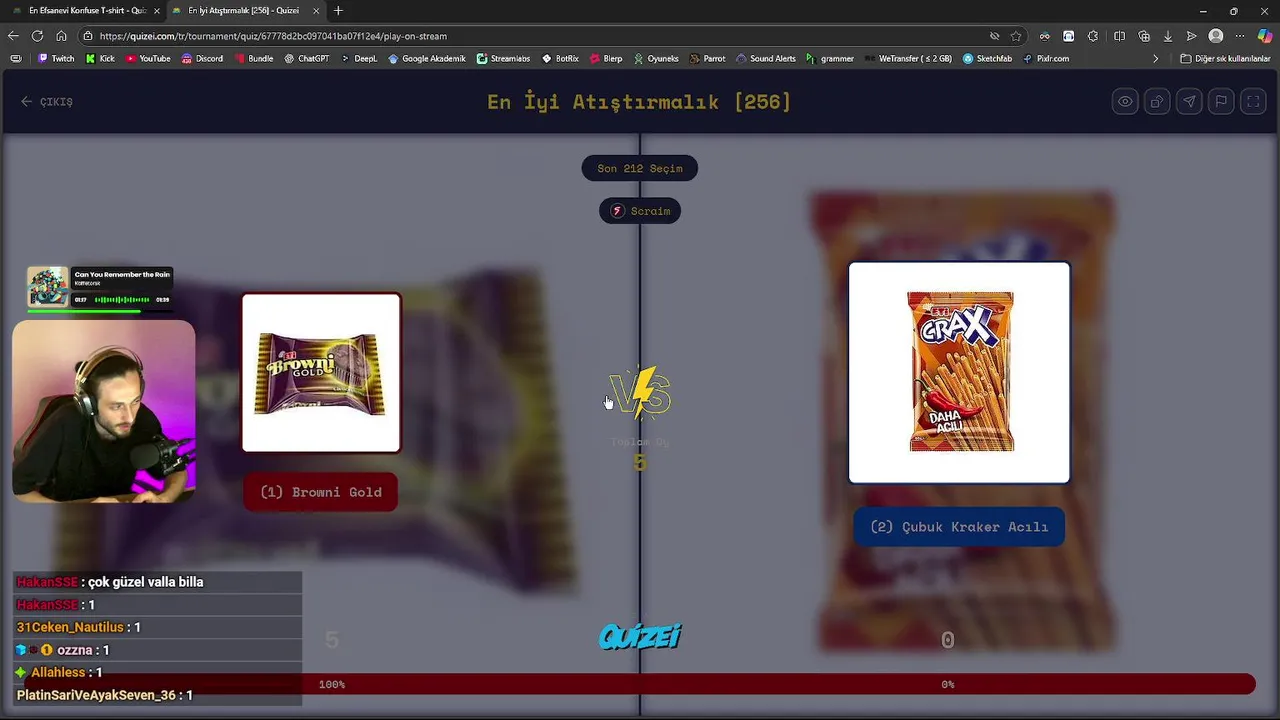Click the share/export icon next to the eye

point(1157,101)
